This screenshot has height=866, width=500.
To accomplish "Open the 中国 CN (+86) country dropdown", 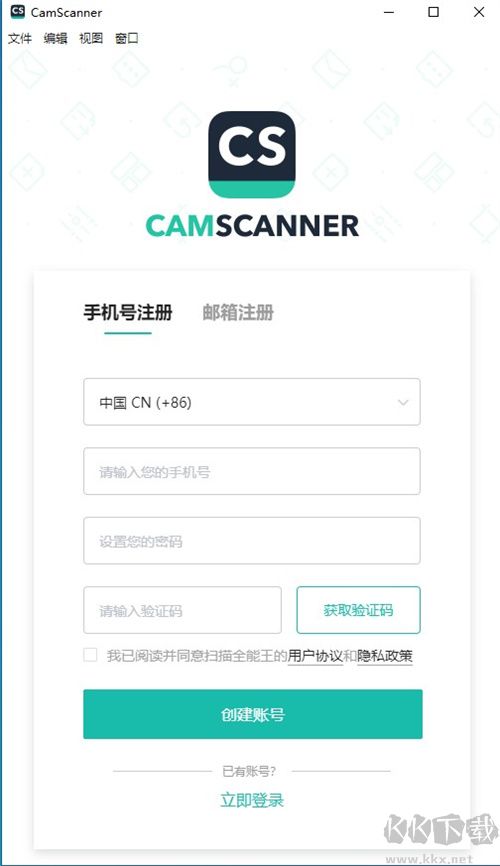I will click(x=252, y=402).
